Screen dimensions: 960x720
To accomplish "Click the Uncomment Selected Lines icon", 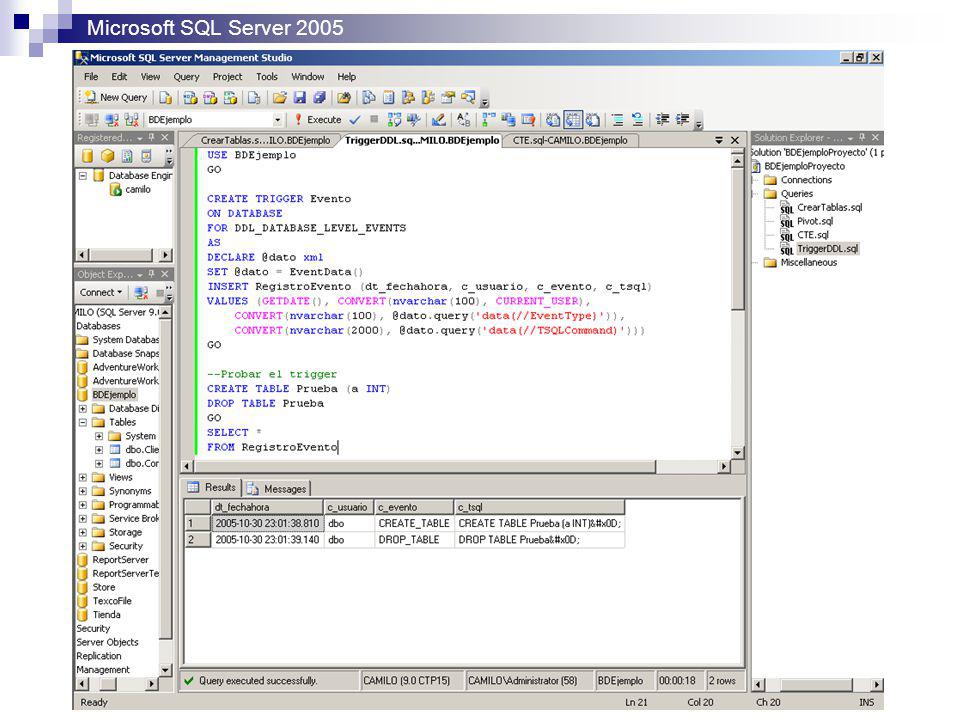I will pyautogui.click(x=637, y=119).
